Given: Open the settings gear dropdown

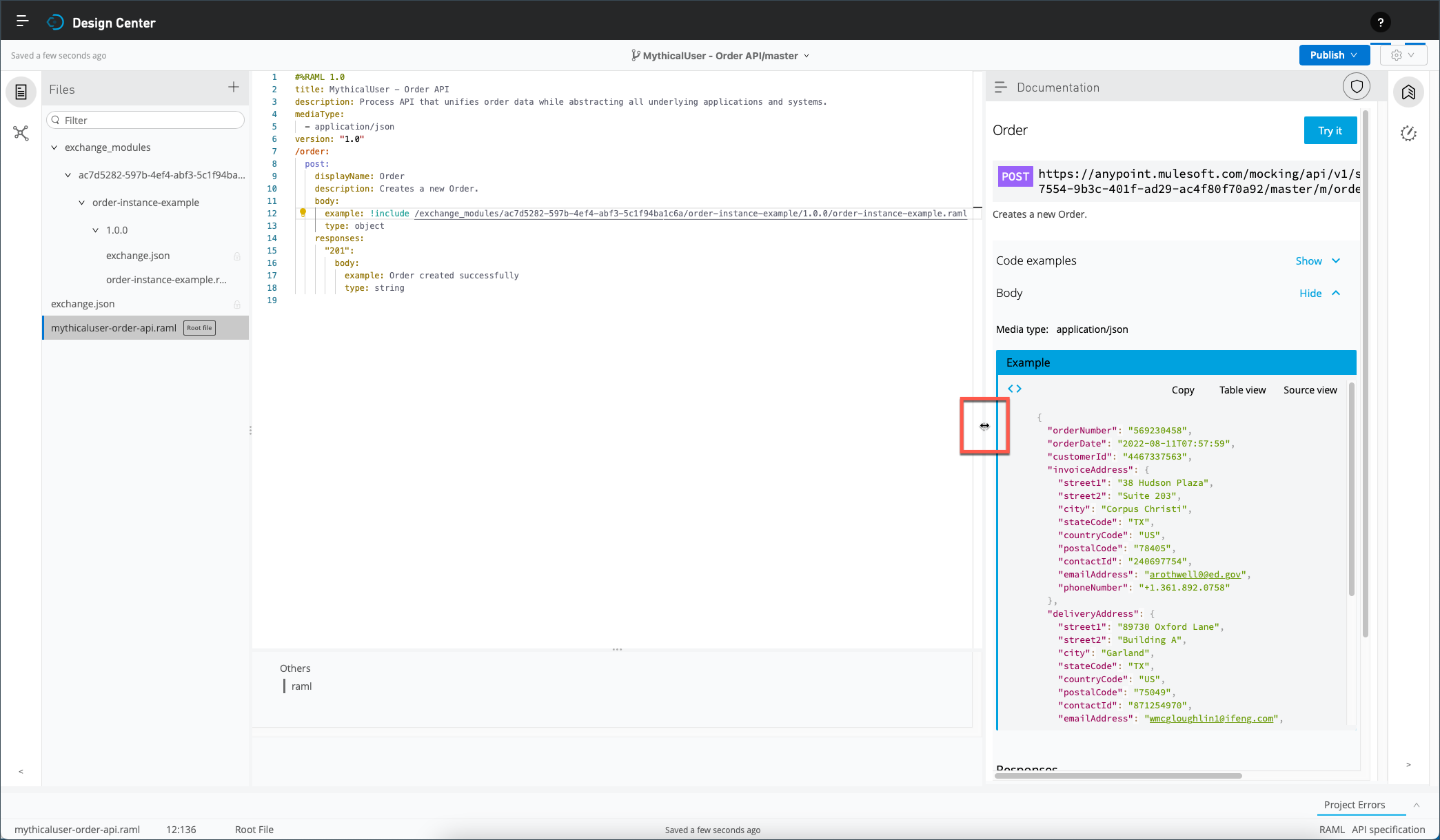Looking at the screenshot, I should [1403, 55].
